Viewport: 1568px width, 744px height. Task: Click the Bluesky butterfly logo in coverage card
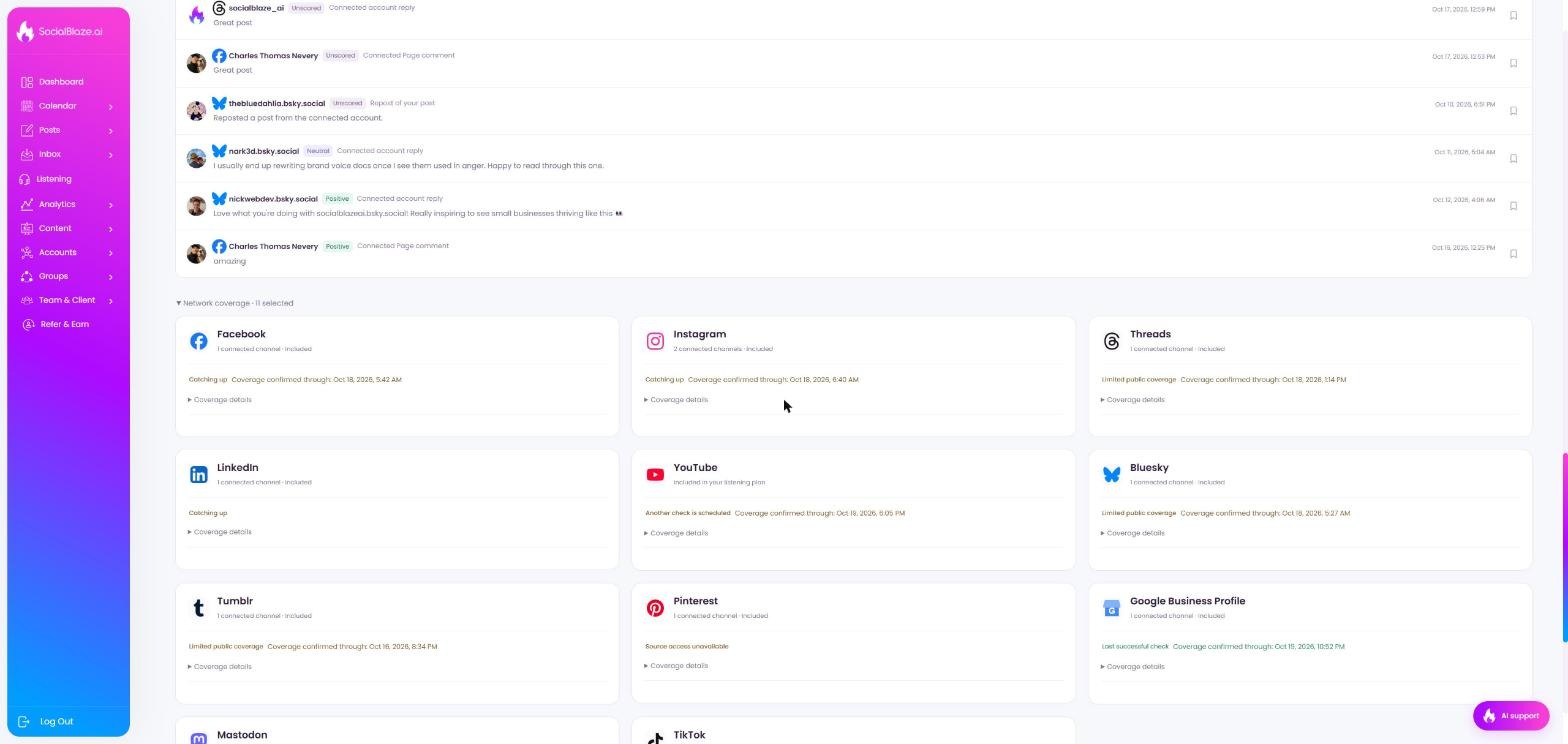(1111, 475)
